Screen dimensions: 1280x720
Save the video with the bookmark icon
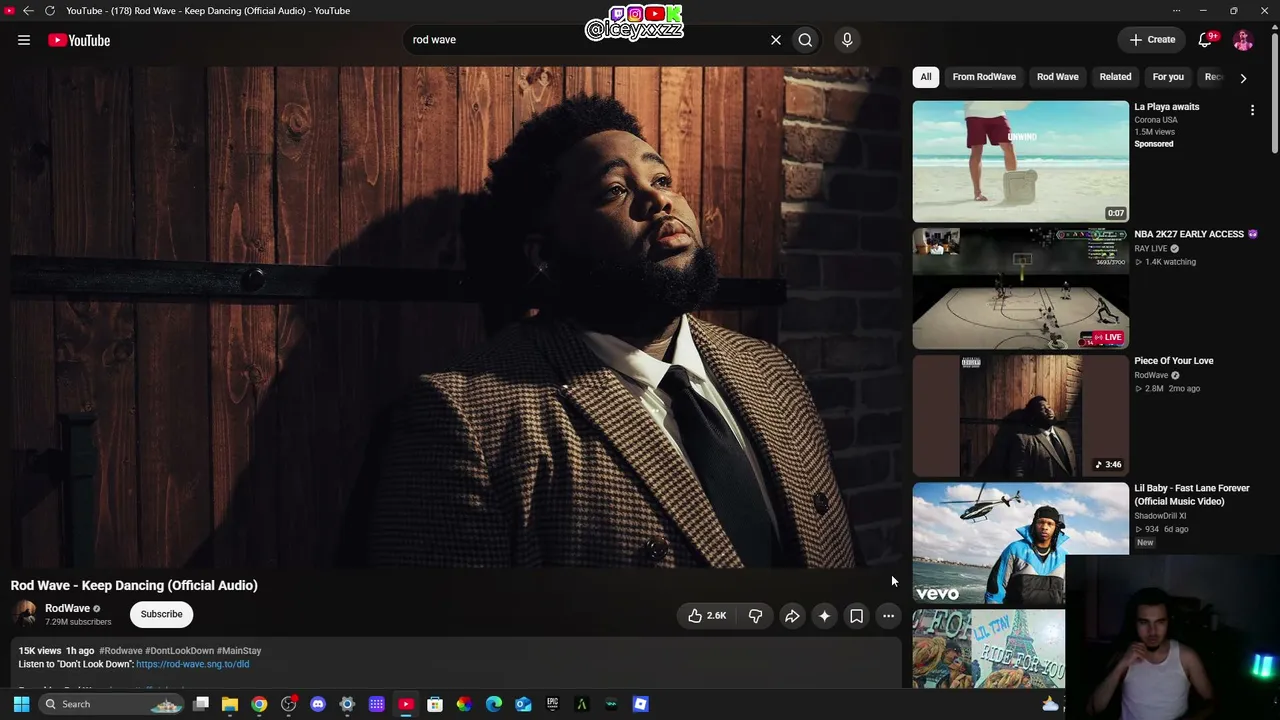(856, 616)
